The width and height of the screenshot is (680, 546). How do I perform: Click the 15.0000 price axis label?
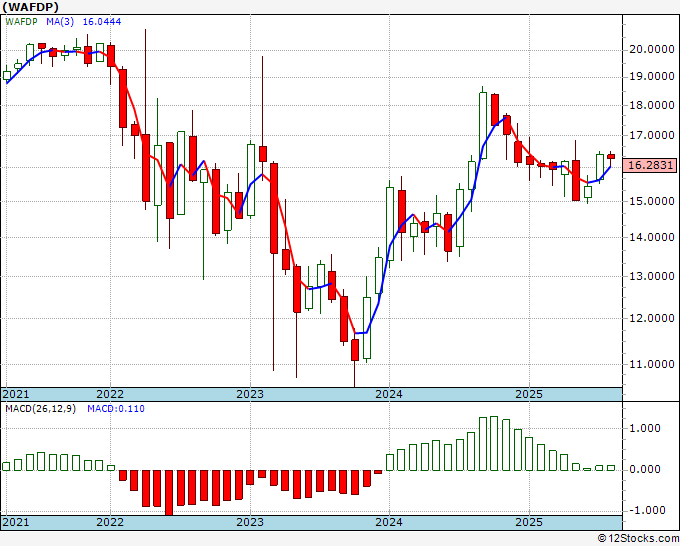pos(652,201)
